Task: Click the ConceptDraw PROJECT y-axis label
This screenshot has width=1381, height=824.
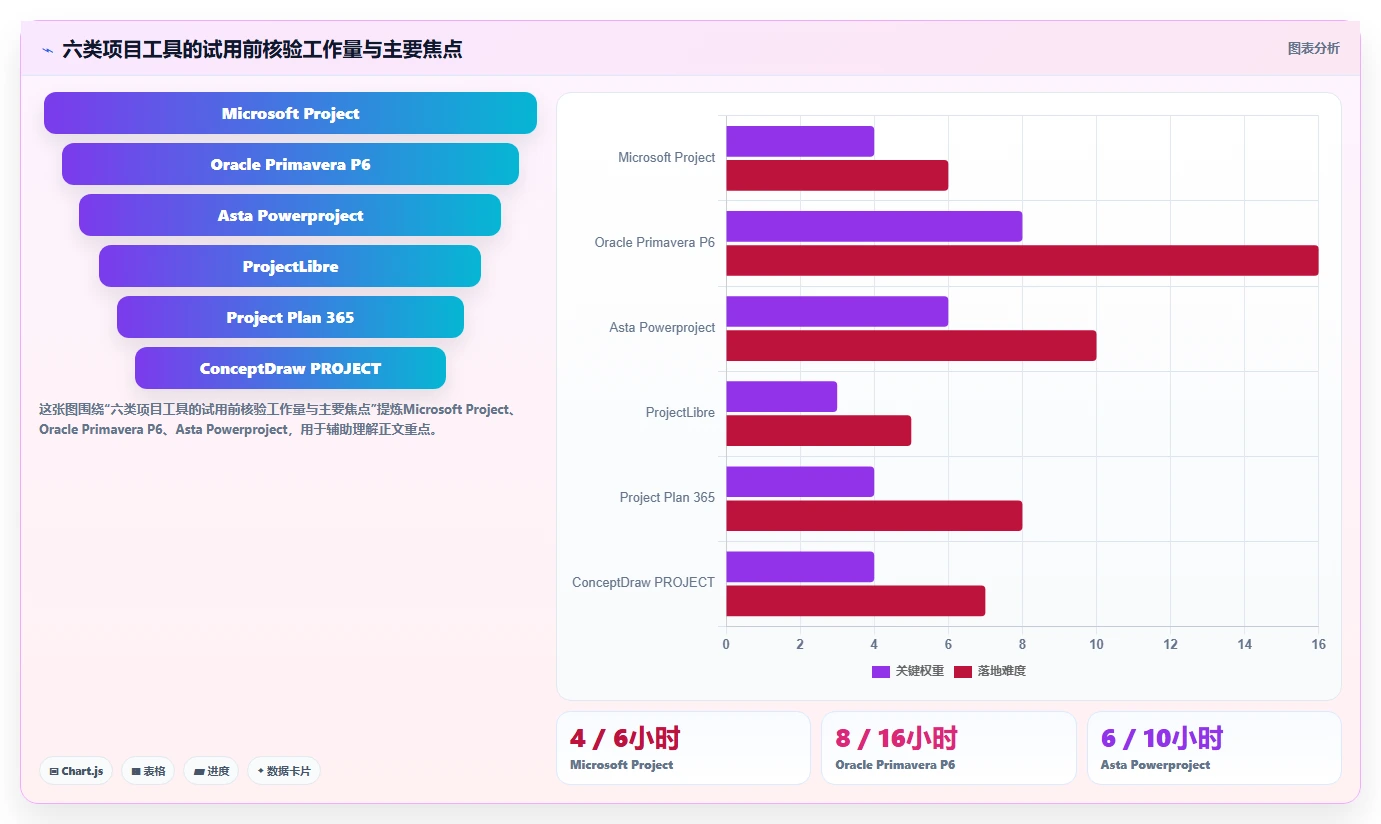Action: [643, 582]
